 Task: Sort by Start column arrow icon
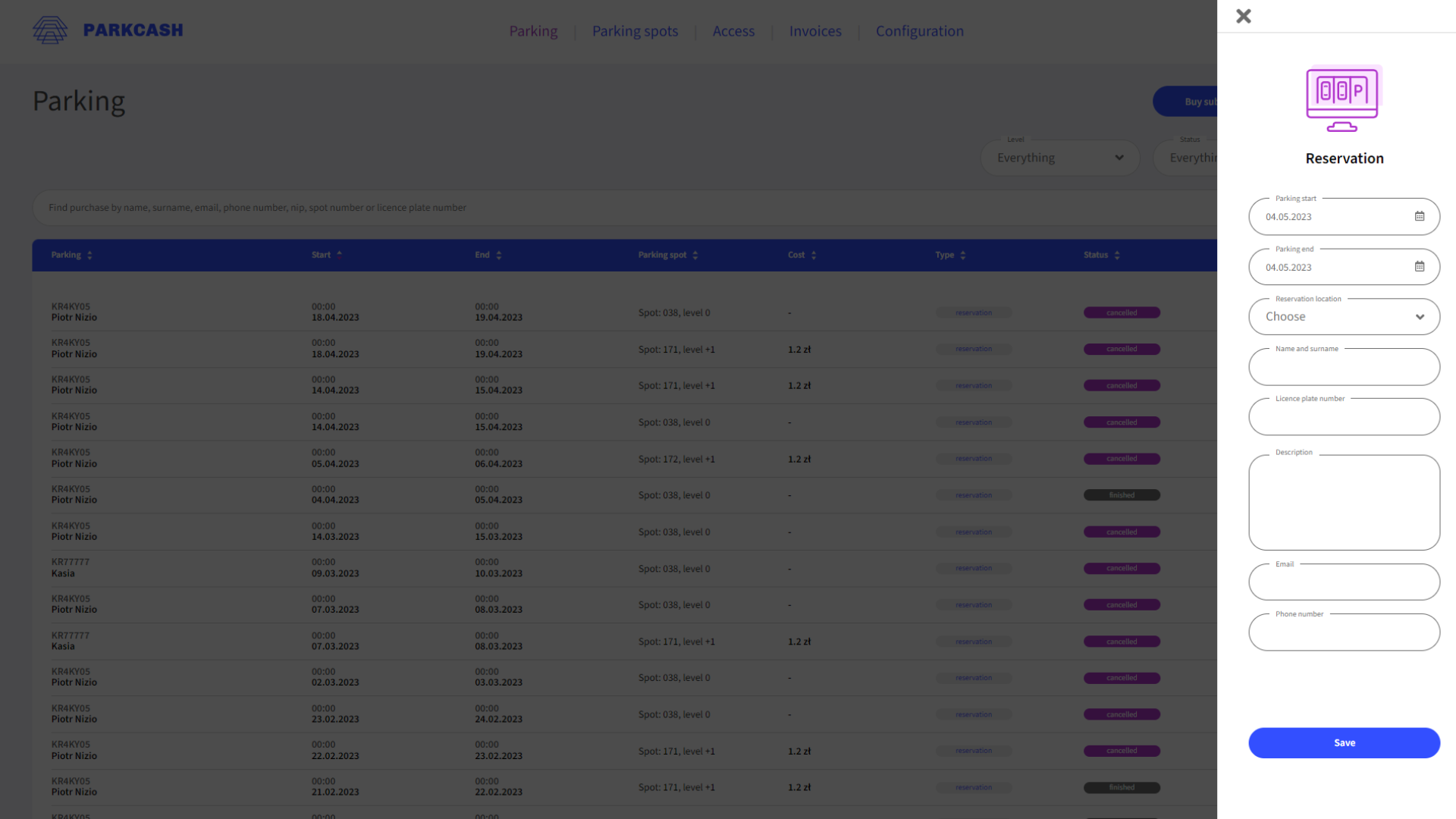pyautogui.click(x=339, y=255)
